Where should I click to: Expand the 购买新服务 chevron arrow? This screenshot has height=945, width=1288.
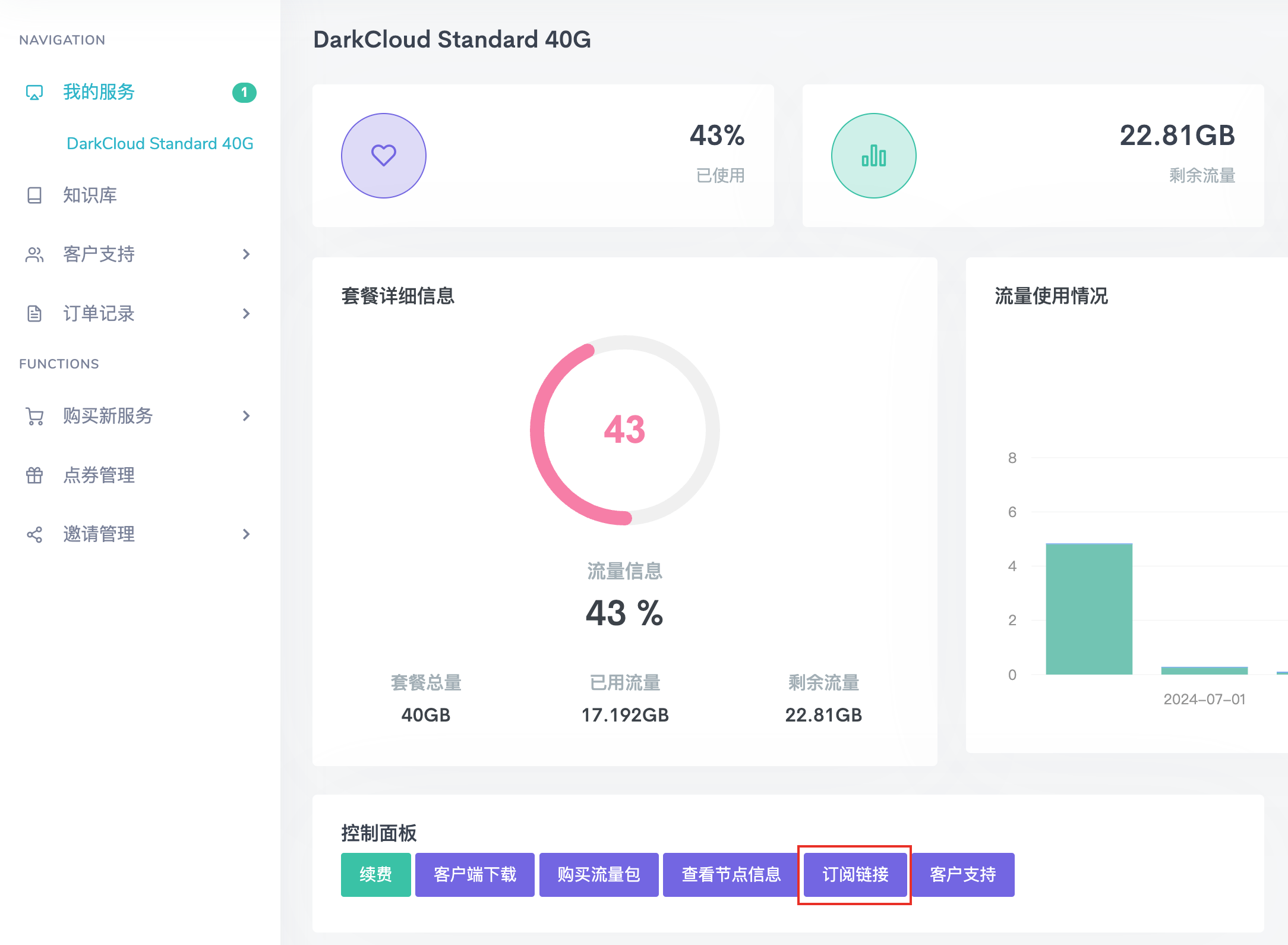(x=246, y=416)
